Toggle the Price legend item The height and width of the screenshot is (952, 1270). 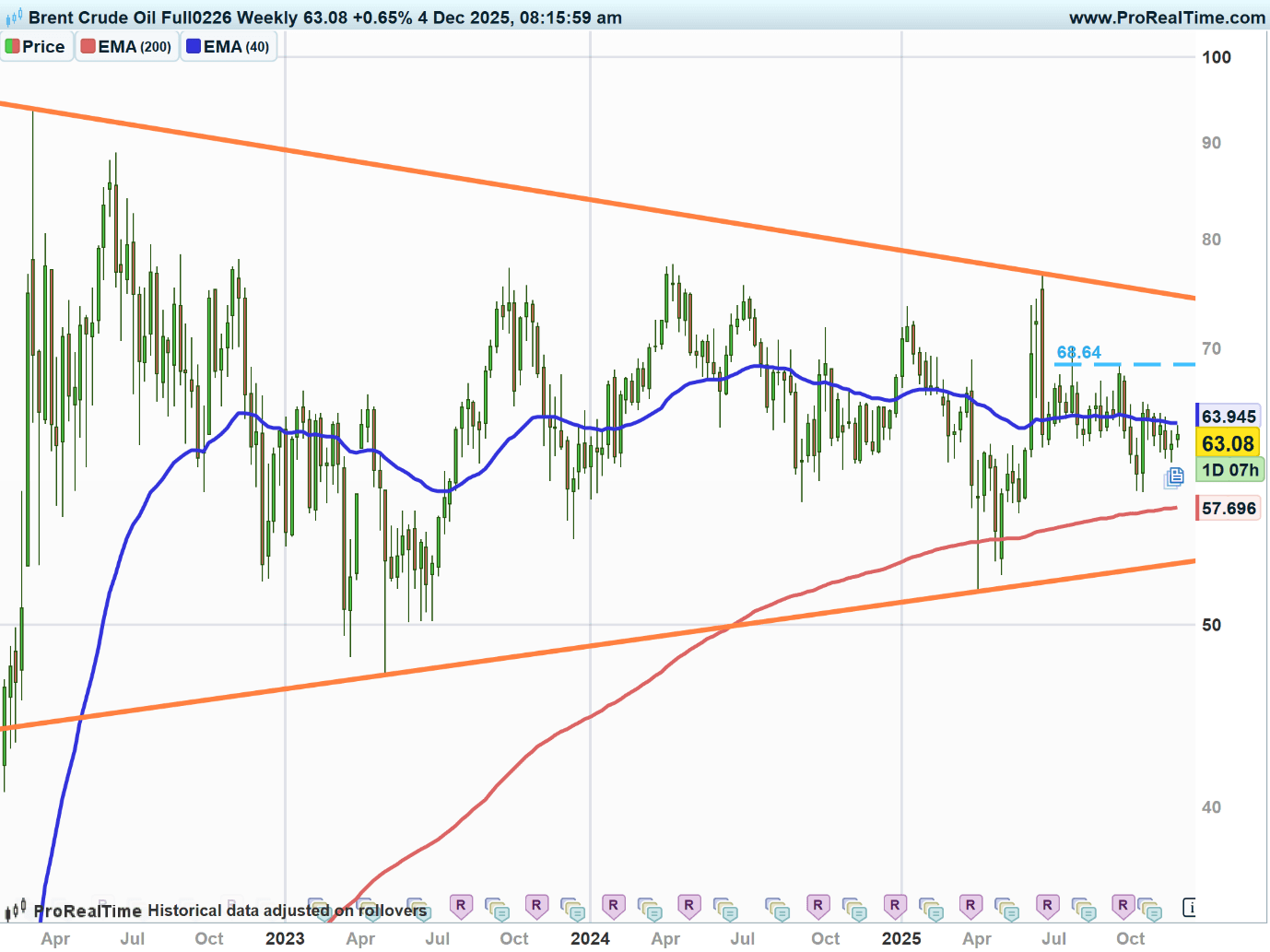pyautogui.click(x=36, y=46)
